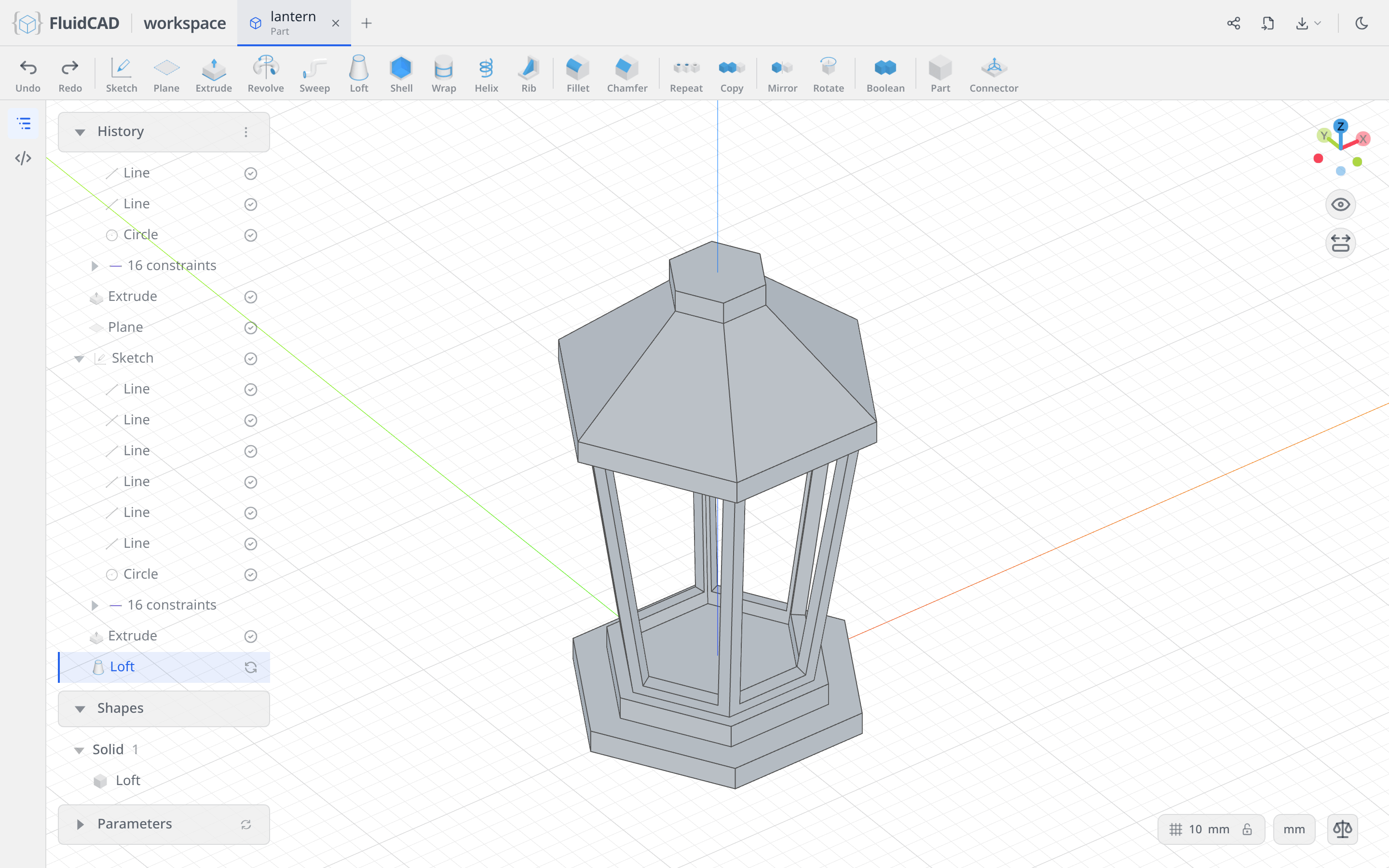Image resolution: width=1389 pixels, height=868 pixels.
Task: Toggle the grid size lock icon
Action: coord(1247,829)
